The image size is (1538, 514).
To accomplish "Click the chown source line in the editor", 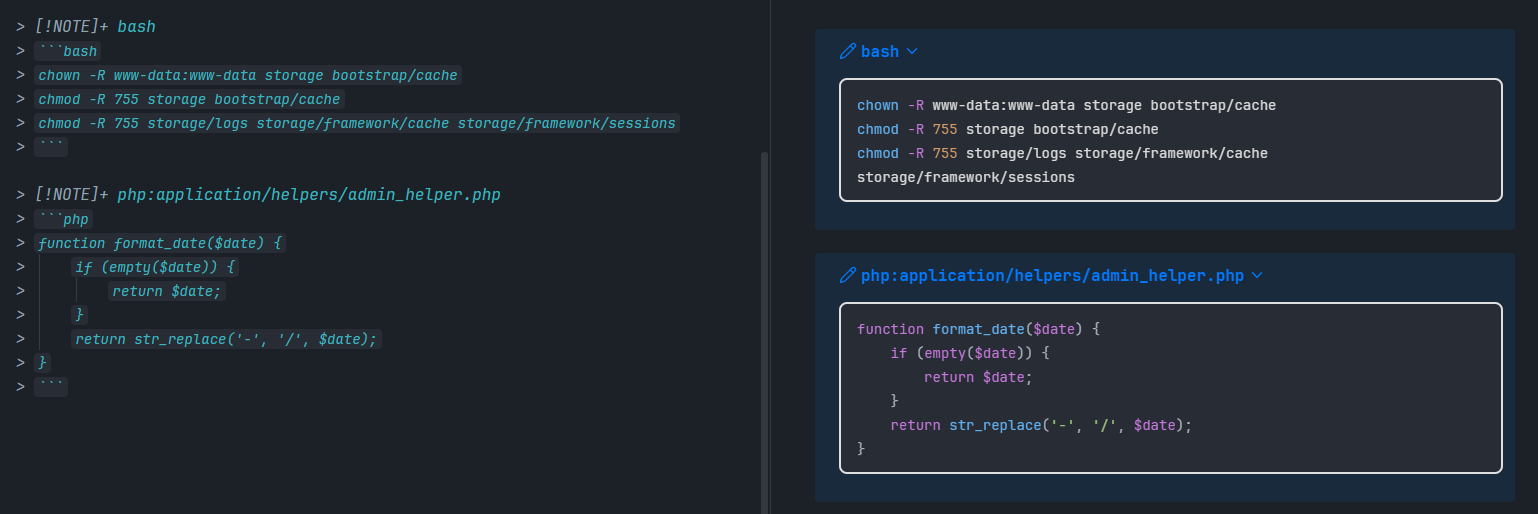I will (x=247, y=75).
